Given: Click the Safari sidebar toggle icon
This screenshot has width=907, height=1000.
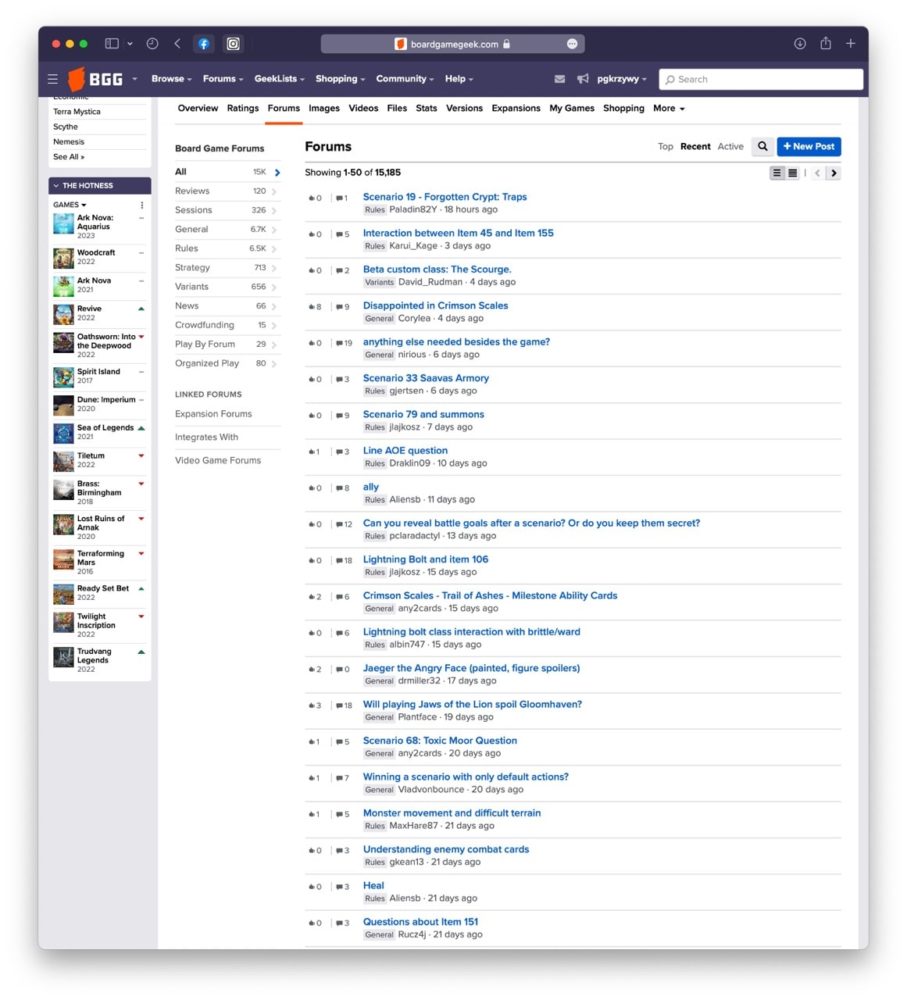Looking at the screenshot, I should pyautogui.click(x=112, y=43).
